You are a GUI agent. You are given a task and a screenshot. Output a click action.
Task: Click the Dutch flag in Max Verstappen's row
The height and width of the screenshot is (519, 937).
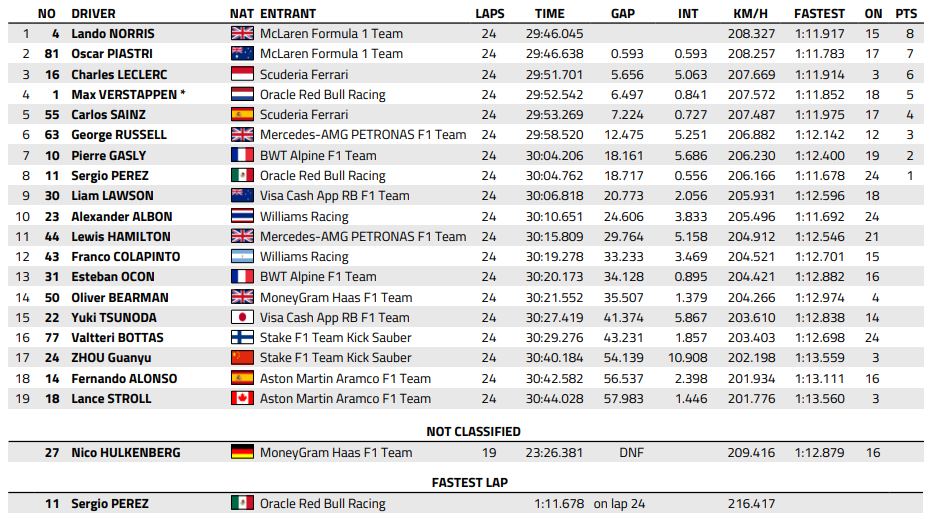[242, 95]
